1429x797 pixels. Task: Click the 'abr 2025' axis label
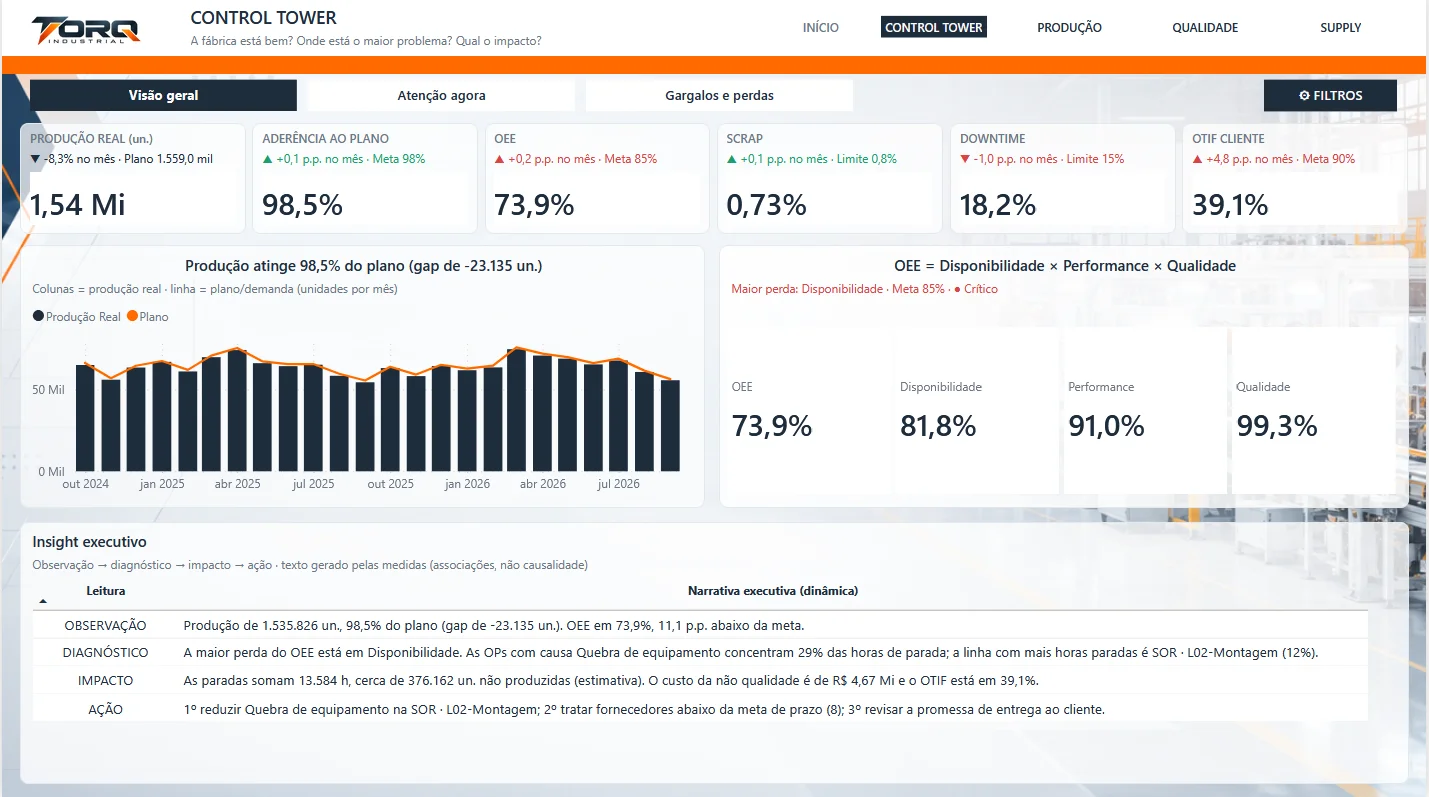tap(238, 484)
